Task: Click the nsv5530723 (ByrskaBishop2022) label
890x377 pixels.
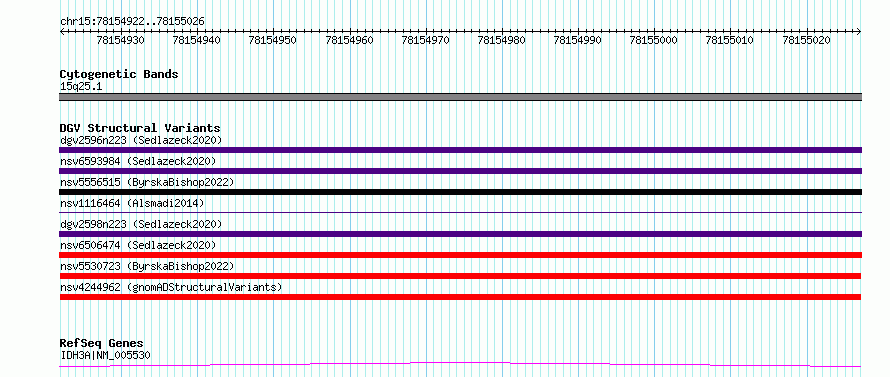Action: tap(147, 266)
